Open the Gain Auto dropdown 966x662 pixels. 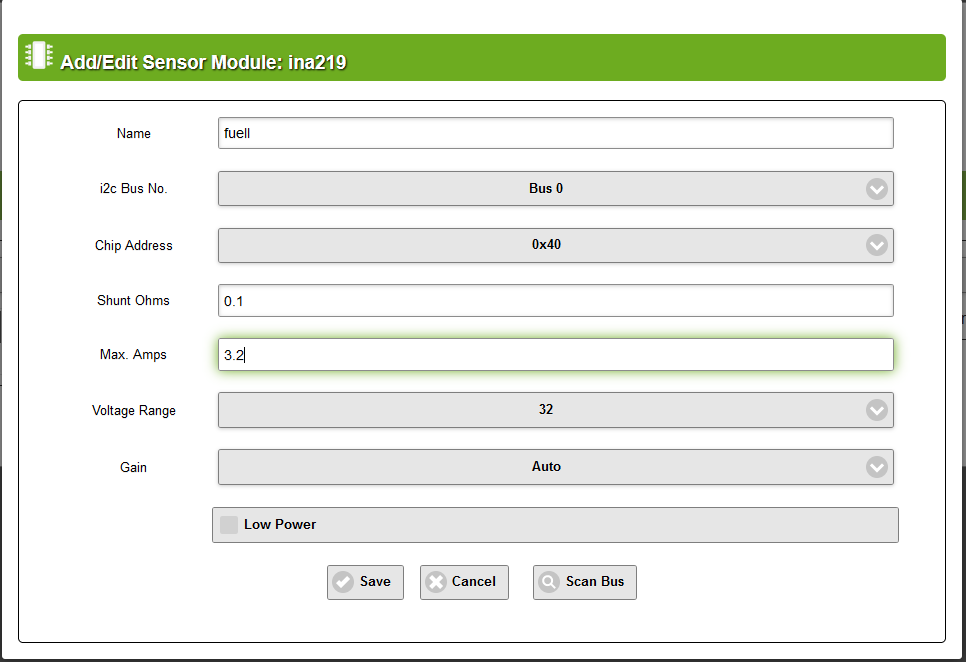(556, 467)
